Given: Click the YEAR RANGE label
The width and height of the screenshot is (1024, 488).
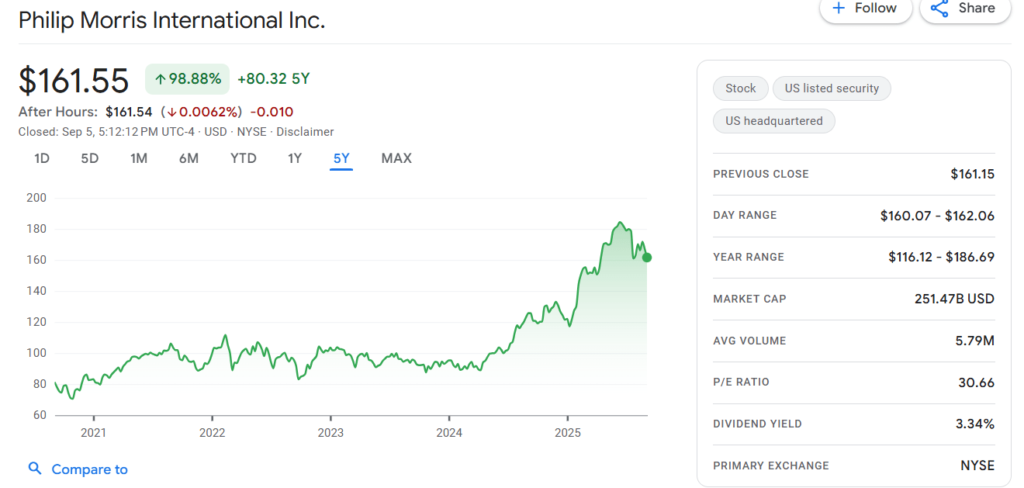Looking at the screenshot, I should [x=748, y=257].
